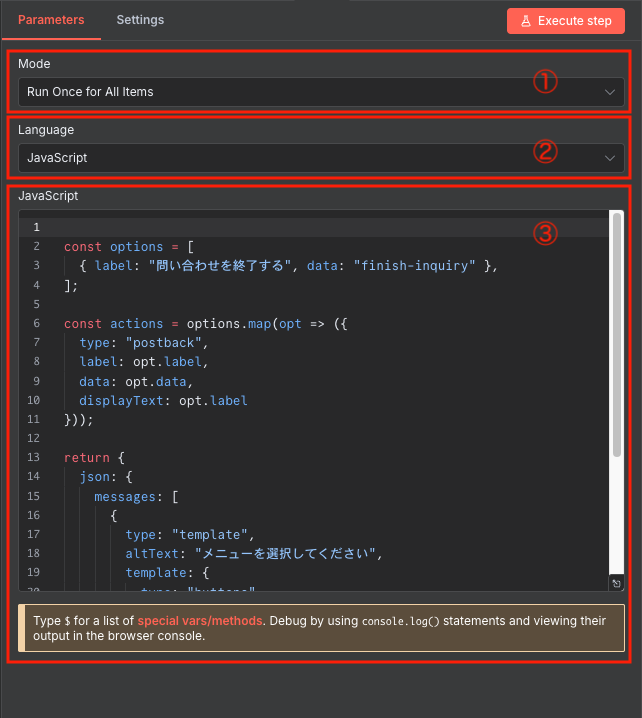Viewport: 642px width, 718px height.
Task: Click the label text 問い合わせを終了する
Action: [x=220, y=266]
